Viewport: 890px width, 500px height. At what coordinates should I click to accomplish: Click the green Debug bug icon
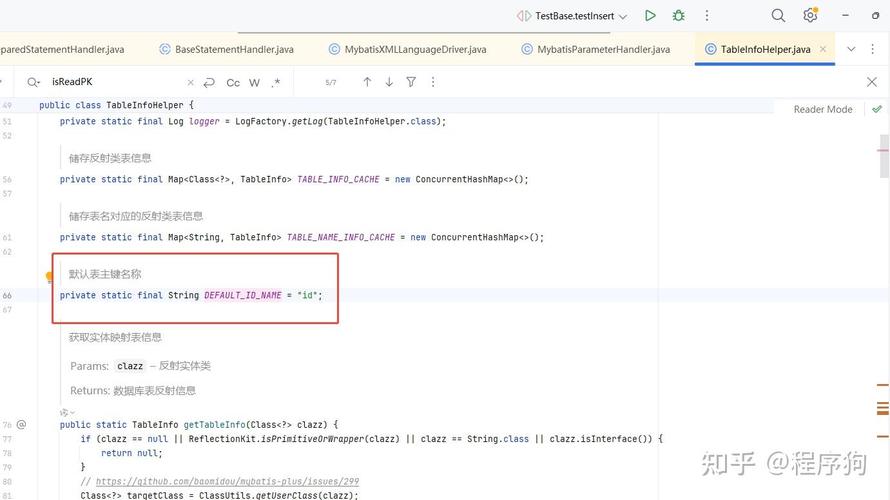pos(679,16)
